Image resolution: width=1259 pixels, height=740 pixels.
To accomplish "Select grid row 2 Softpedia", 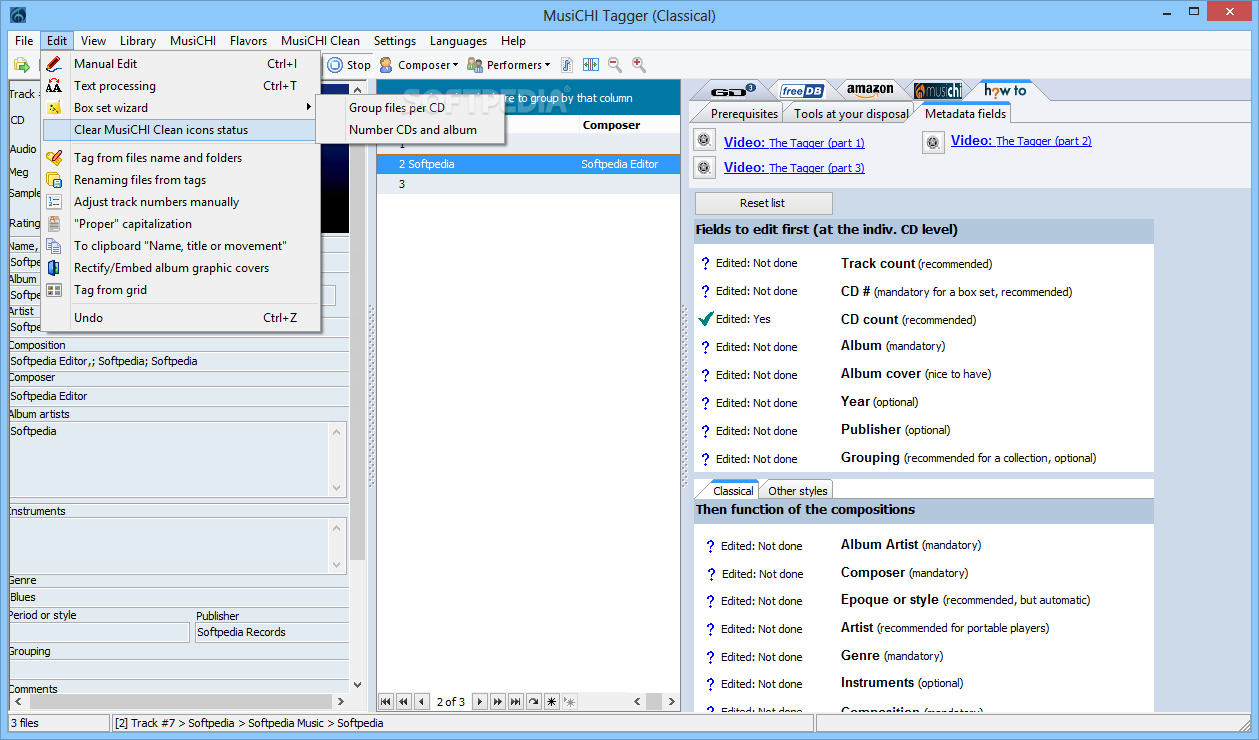I will coord(528,163).
